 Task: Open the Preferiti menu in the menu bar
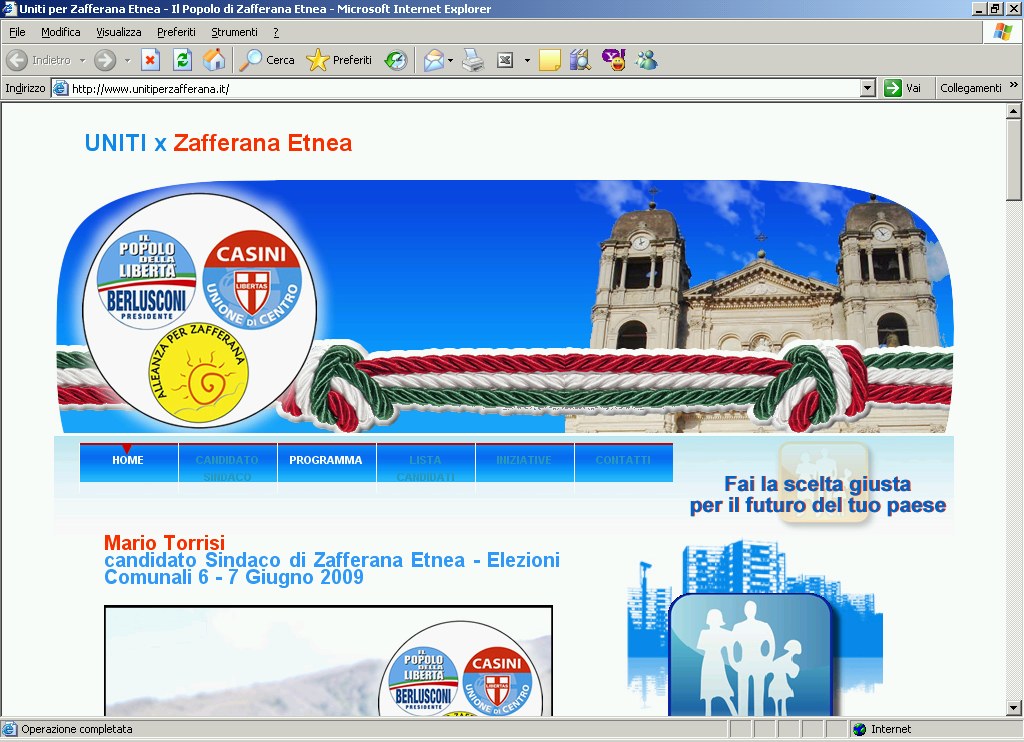pyautogui.click(x=176, y=32)
